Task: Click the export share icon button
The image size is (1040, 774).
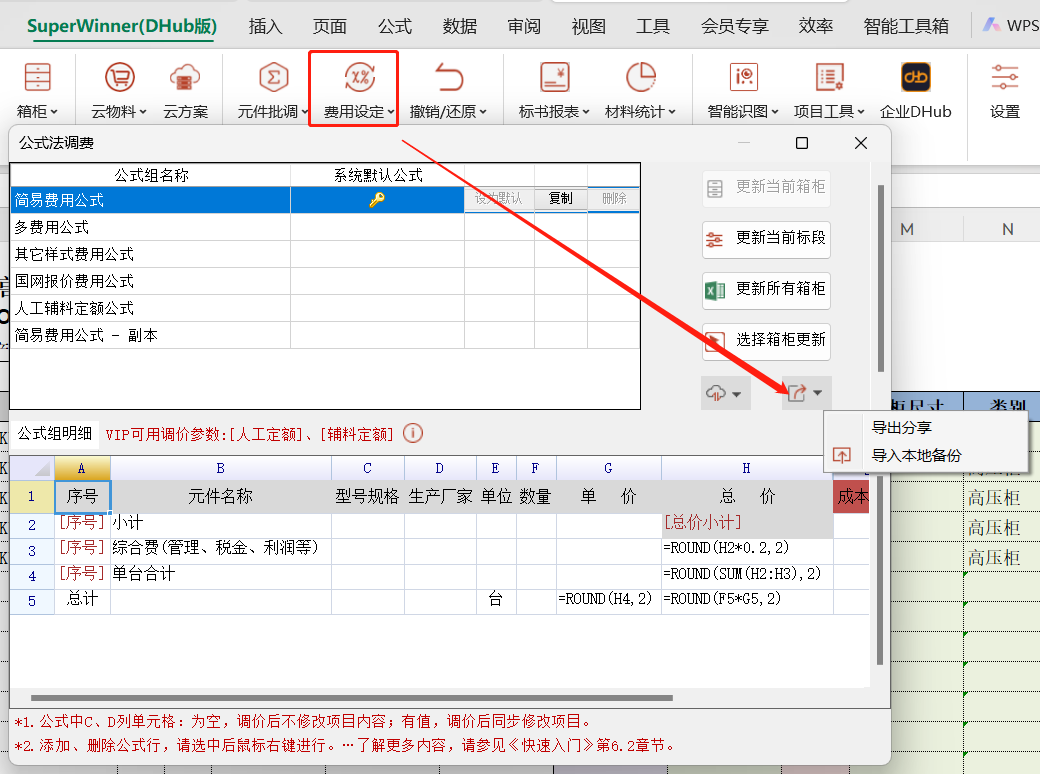Action: tap(797, 393)
